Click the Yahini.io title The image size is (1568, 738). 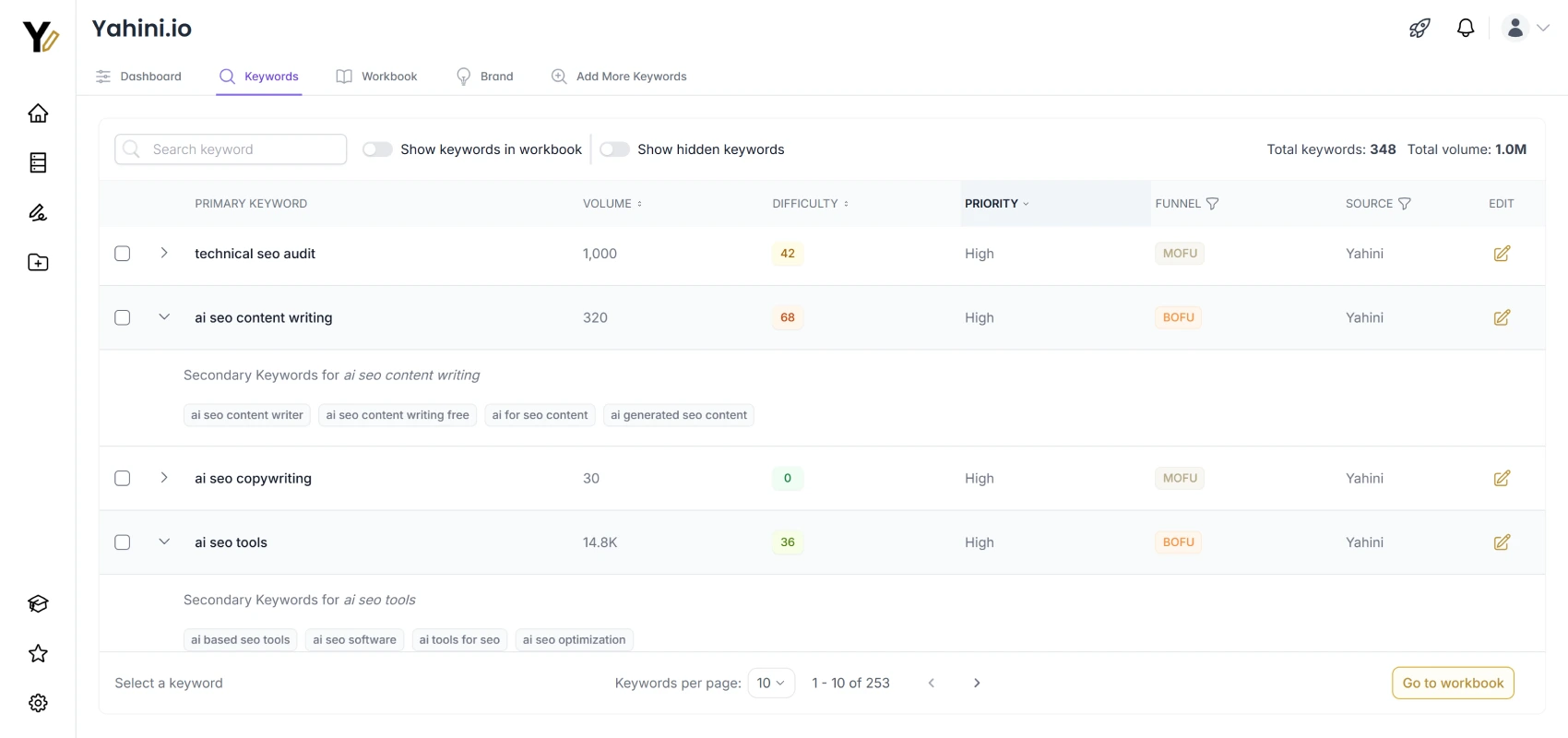coord(142,29)
